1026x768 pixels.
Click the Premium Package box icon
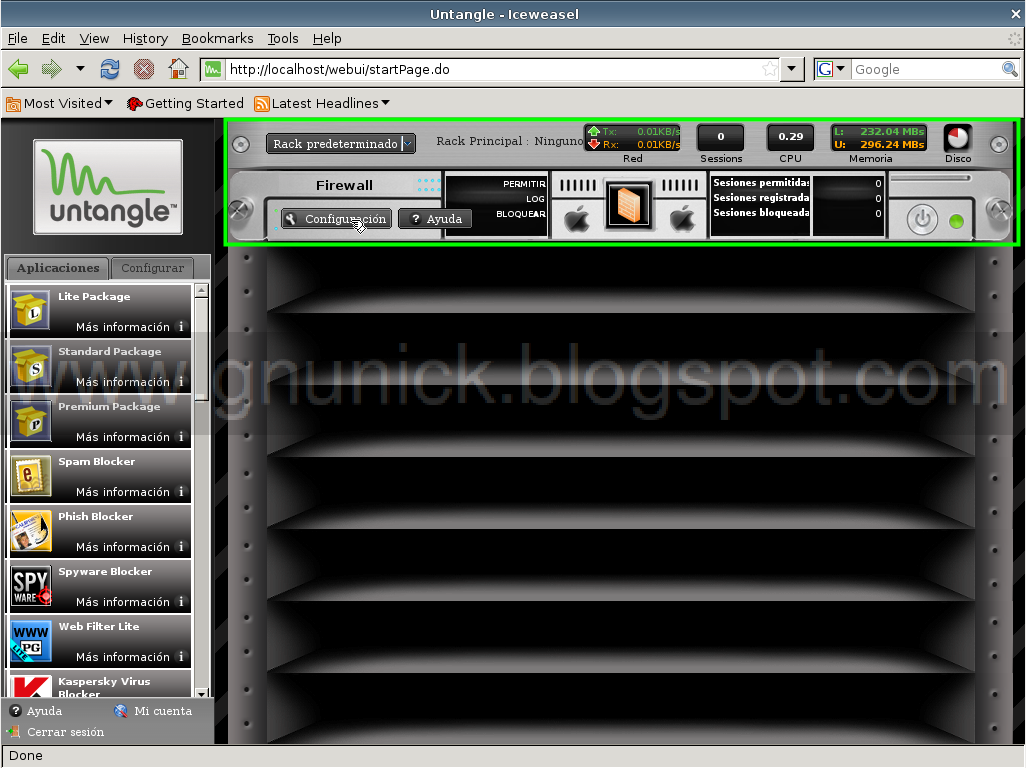[x=30, y=416]
